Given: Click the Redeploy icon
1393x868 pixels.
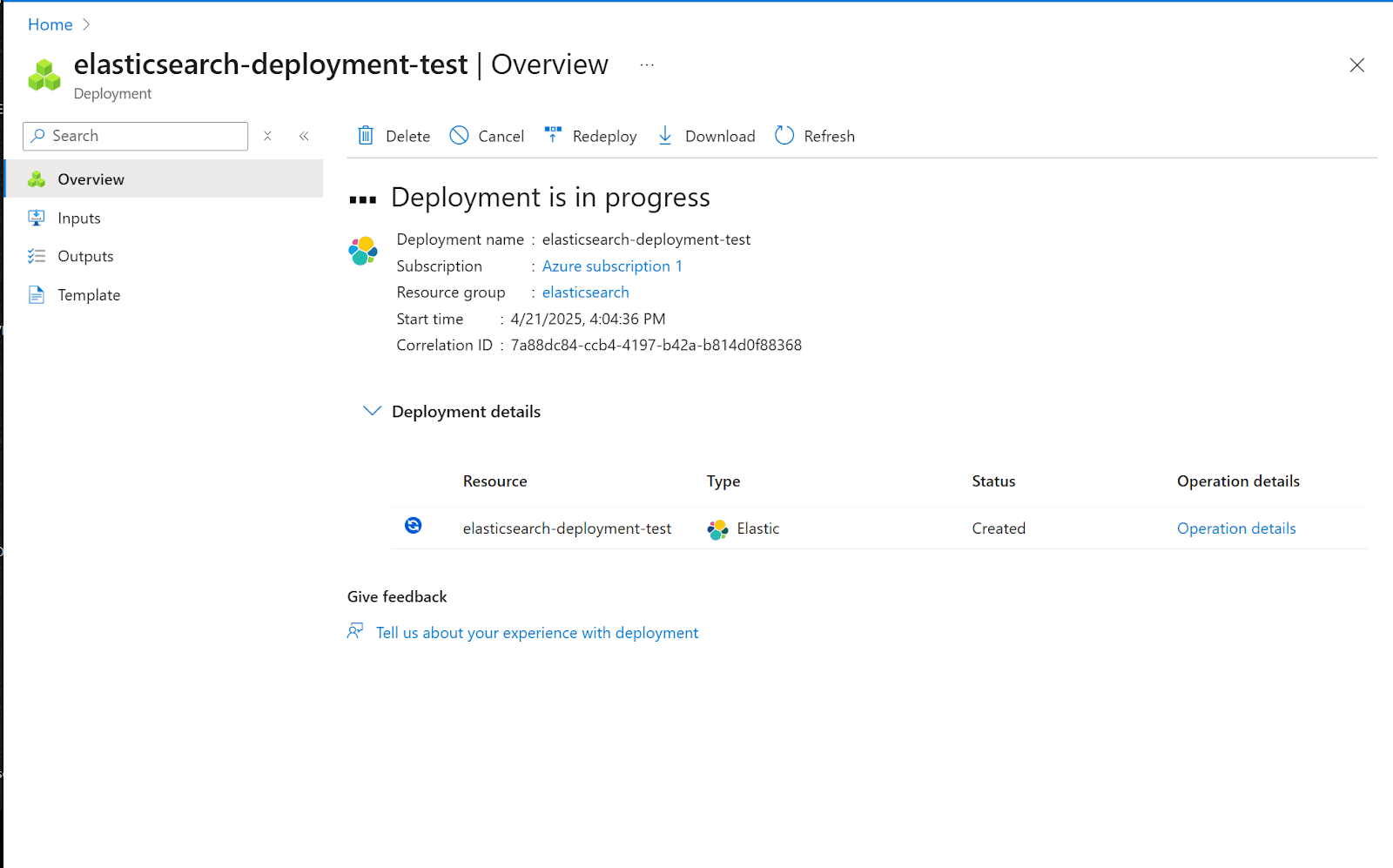Looking at the screenshot, I should (554, 136).
